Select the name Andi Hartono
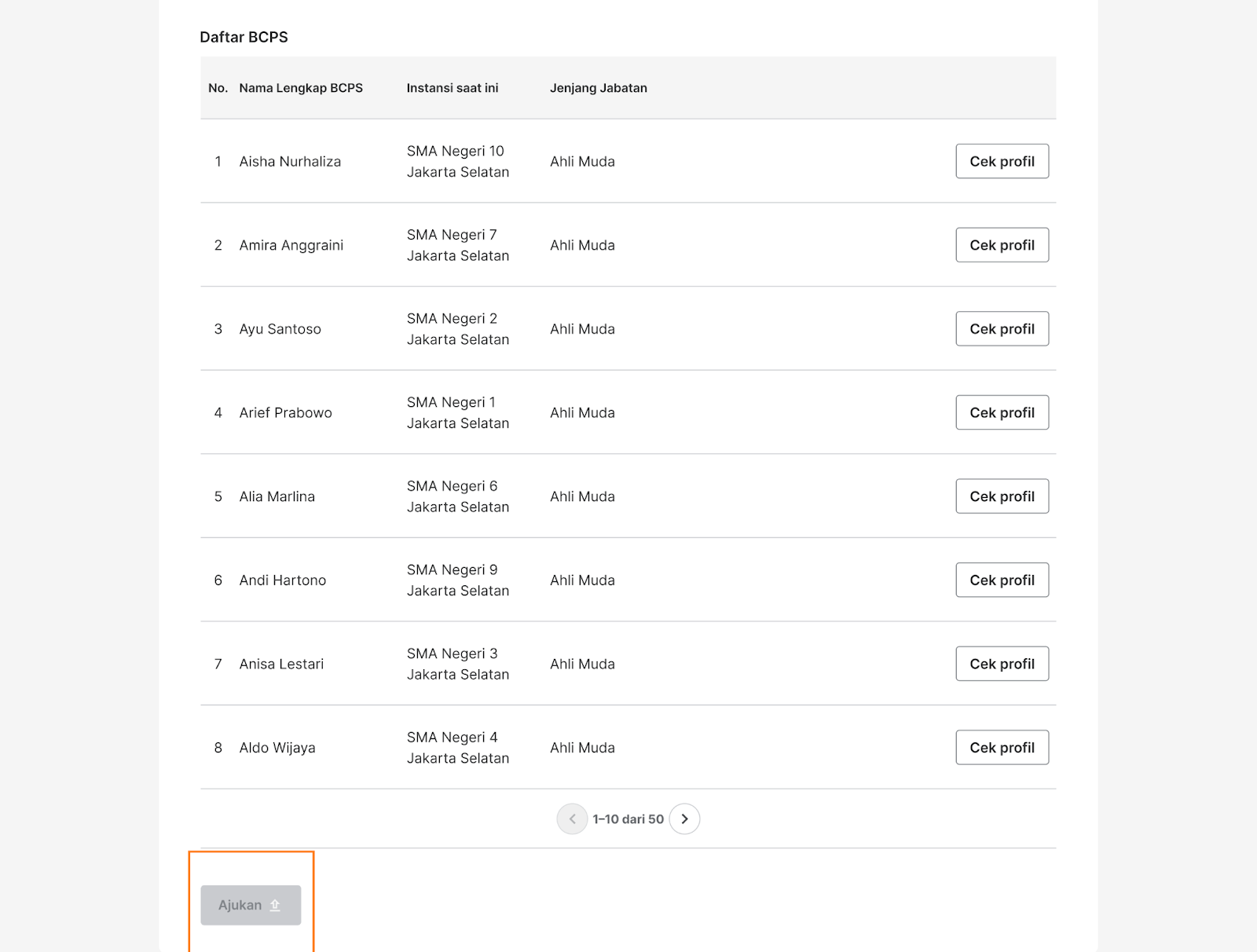This screenshot has height=952, width=1257. pyautogui.click(x=282, y=580)
